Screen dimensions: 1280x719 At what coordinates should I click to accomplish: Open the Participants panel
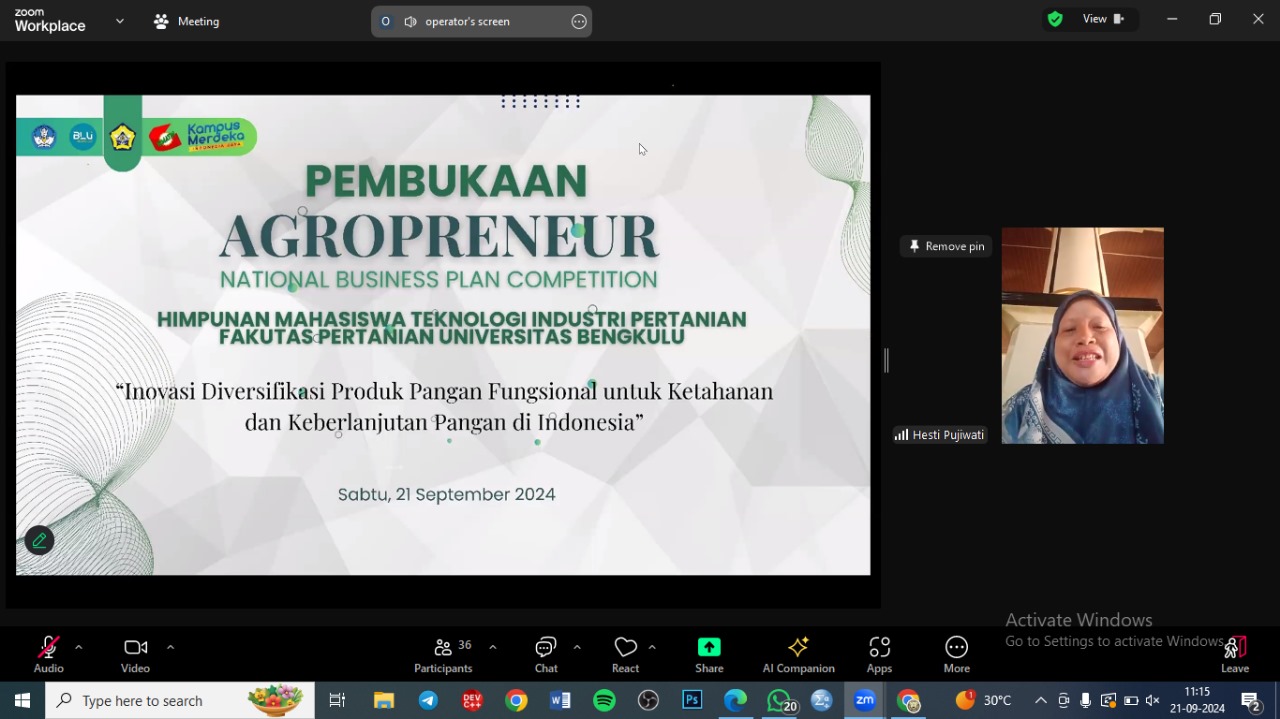(x=443, y=655)
